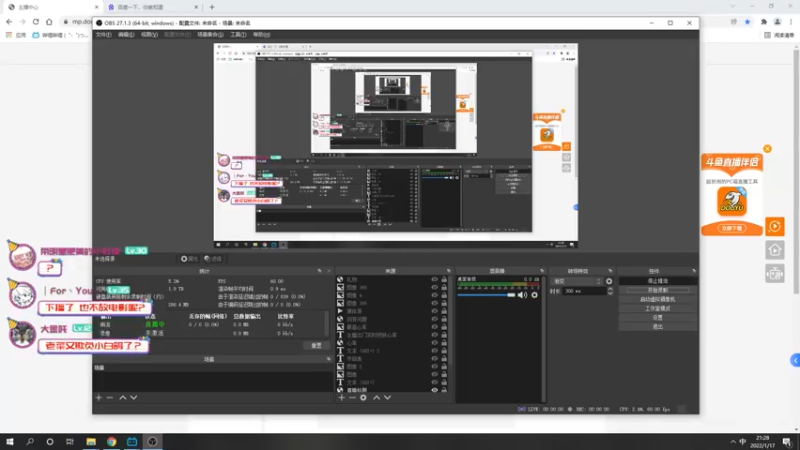Screen dimensions: 800x450
Task: Click desktop audio volume slider
Action: pyautogui.click(x=486, y=295)
